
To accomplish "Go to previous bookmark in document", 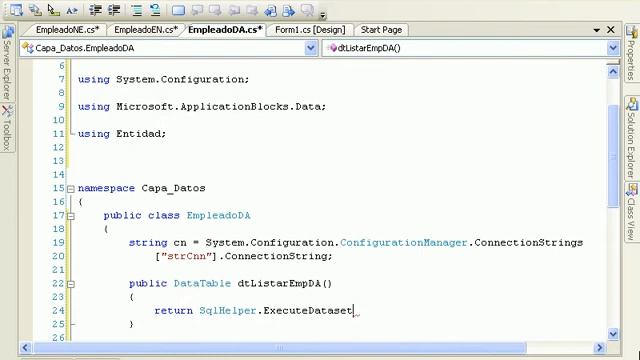I will (x=270, y=10).
